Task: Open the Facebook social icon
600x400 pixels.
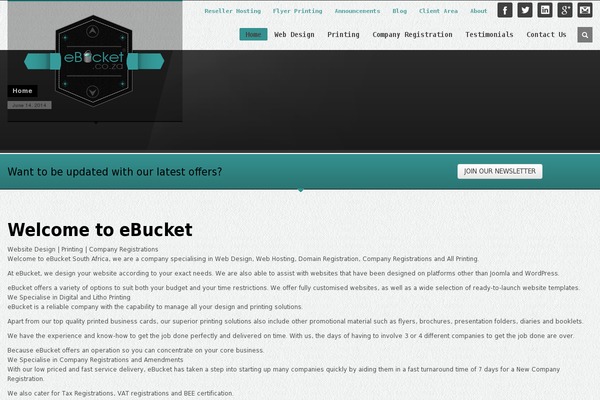Action: point(505,10)
